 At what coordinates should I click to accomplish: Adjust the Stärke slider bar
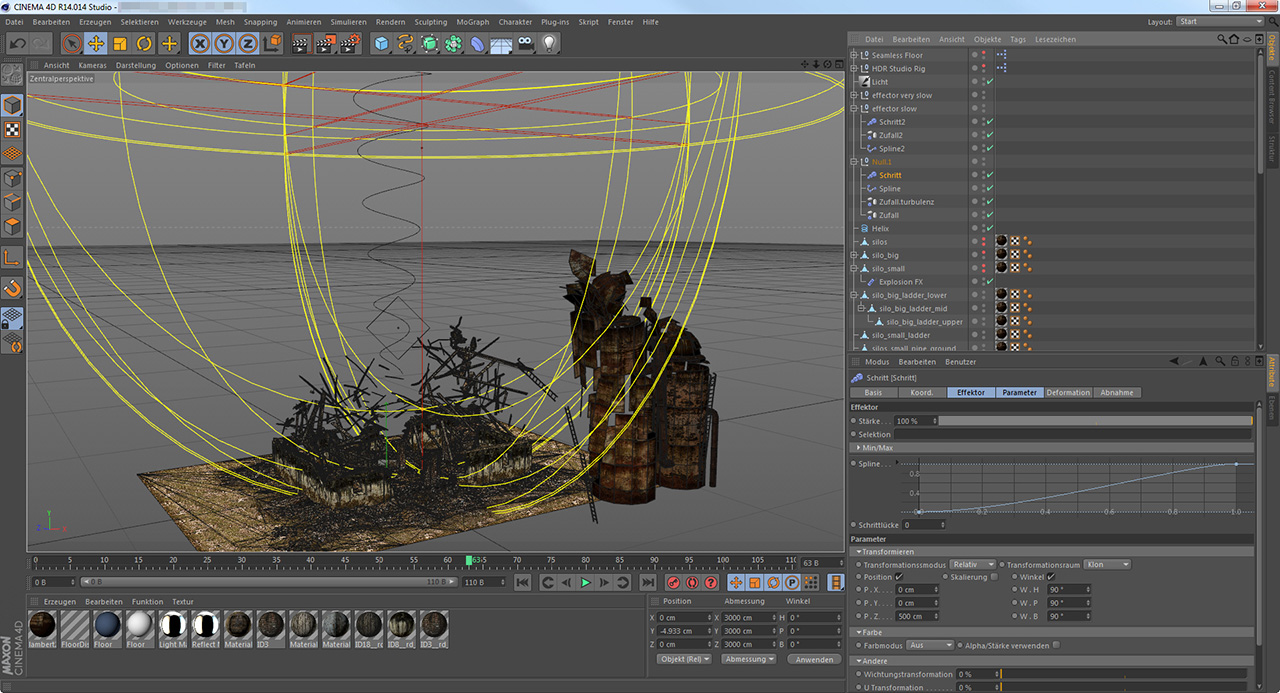[x=1096, y=421]
